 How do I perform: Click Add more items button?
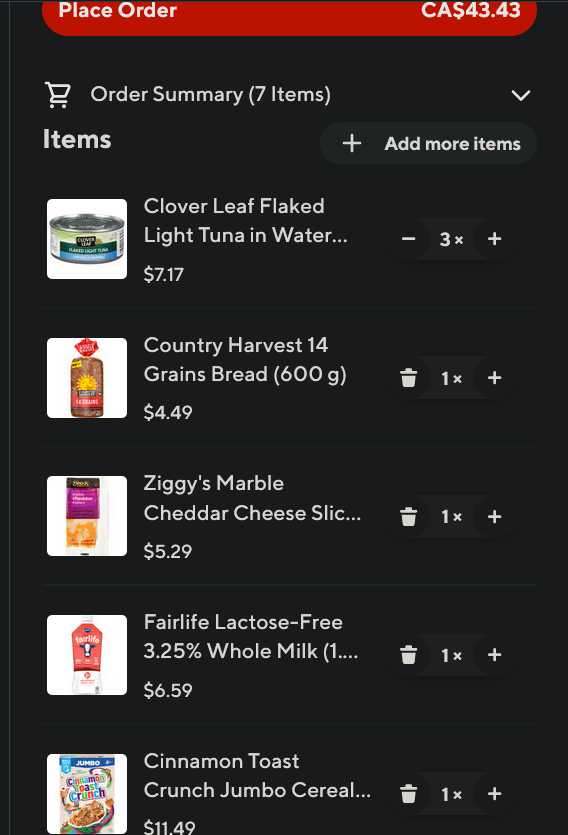point(428,143)
